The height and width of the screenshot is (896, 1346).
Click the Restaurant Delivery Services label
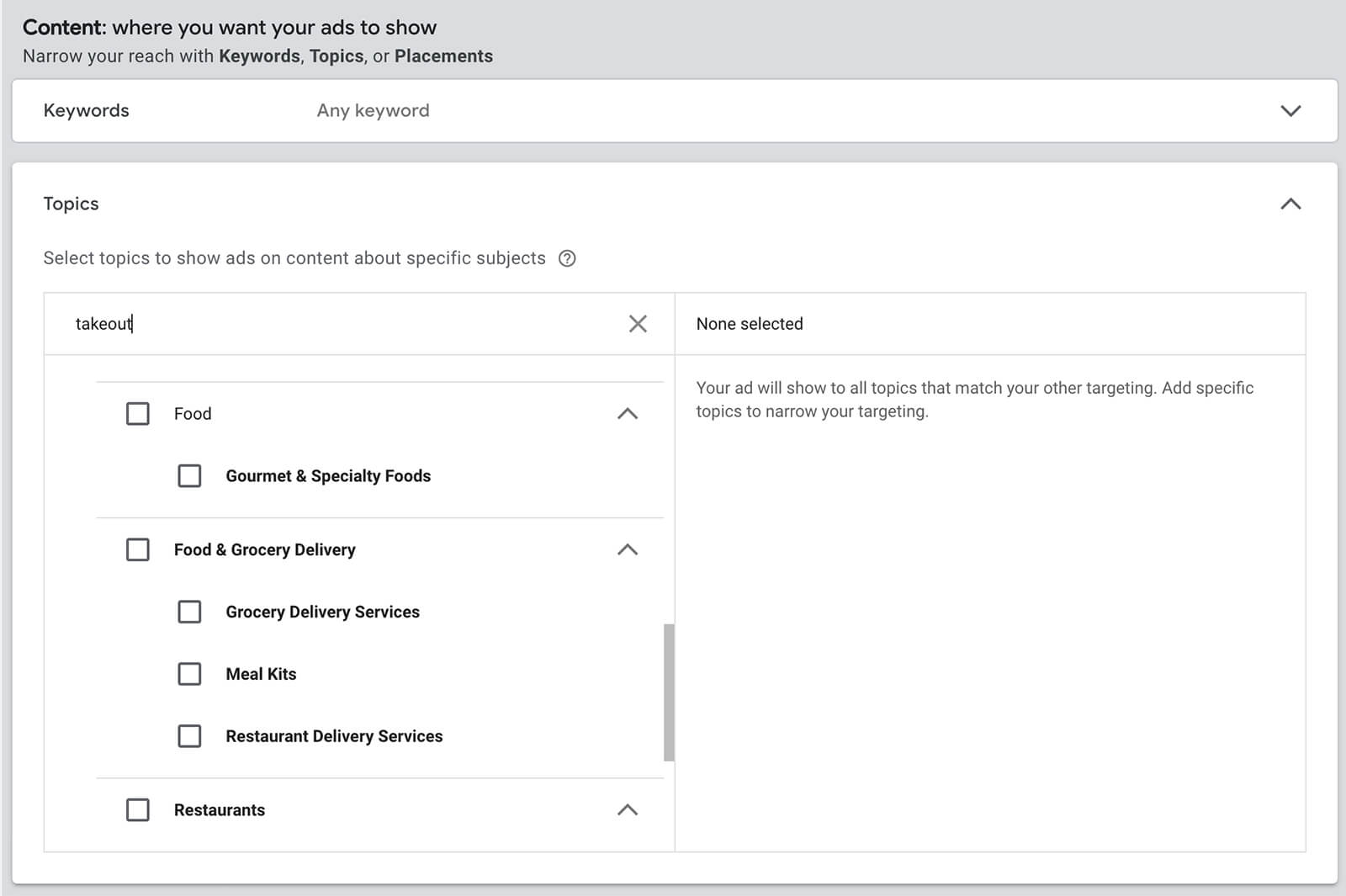tap(334, 736)
